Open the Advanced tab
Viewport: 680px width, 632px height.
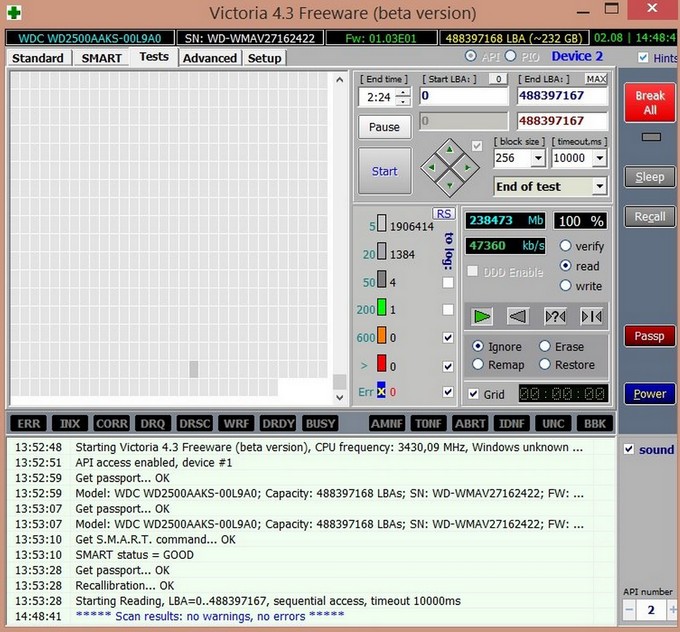(x=210, y=58)
